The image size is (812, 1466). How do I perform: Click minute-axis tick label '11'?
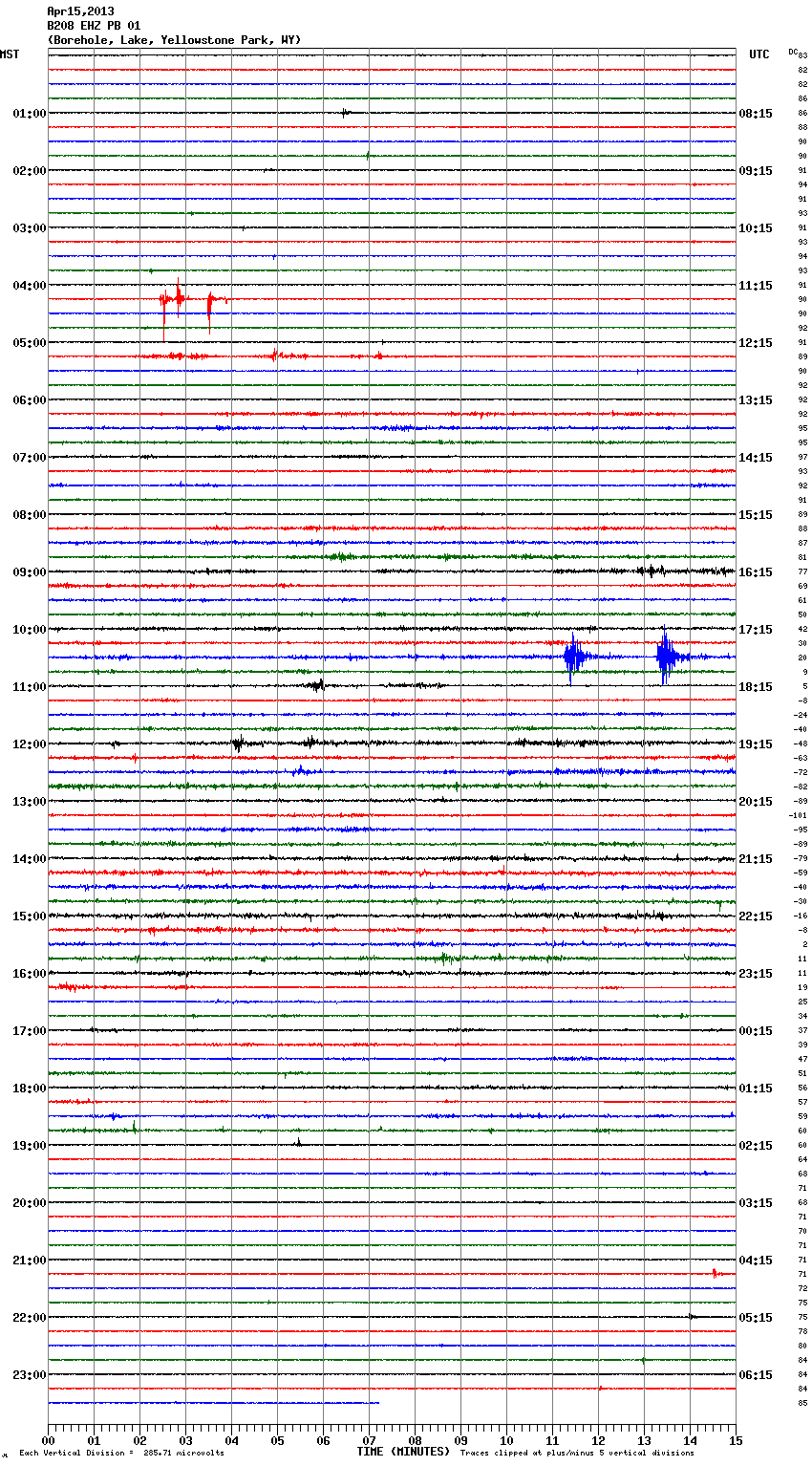click(x=552, y=1441)
